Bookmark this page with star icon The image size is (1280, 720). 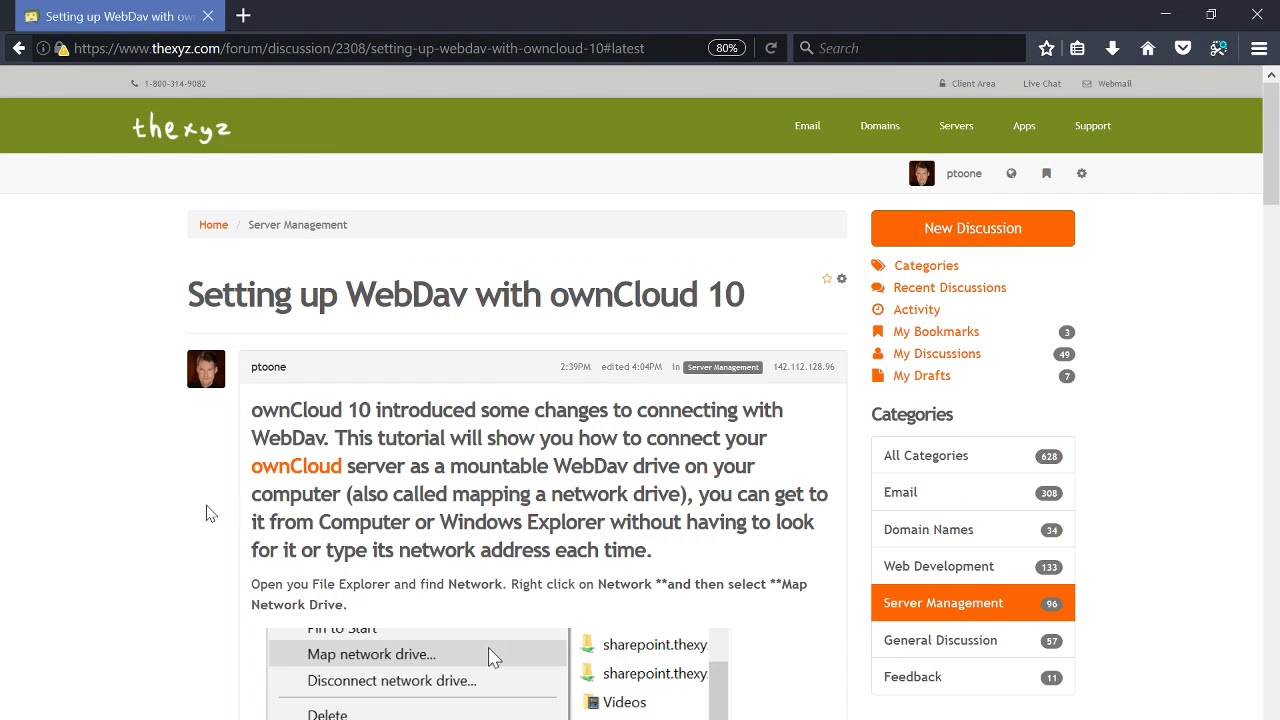coord(1046,48)
